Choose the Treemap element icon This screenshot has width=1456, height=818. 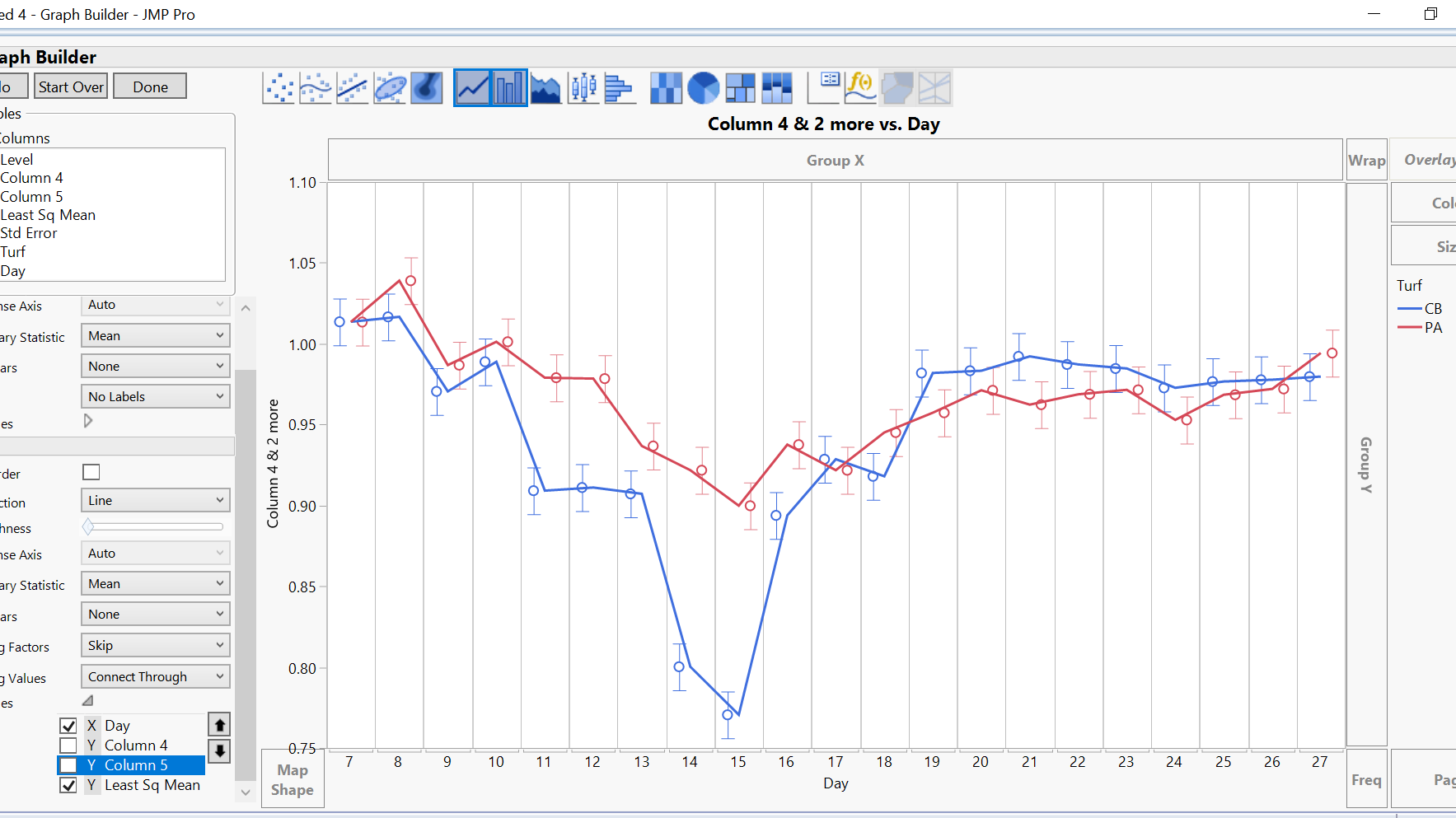740,87
